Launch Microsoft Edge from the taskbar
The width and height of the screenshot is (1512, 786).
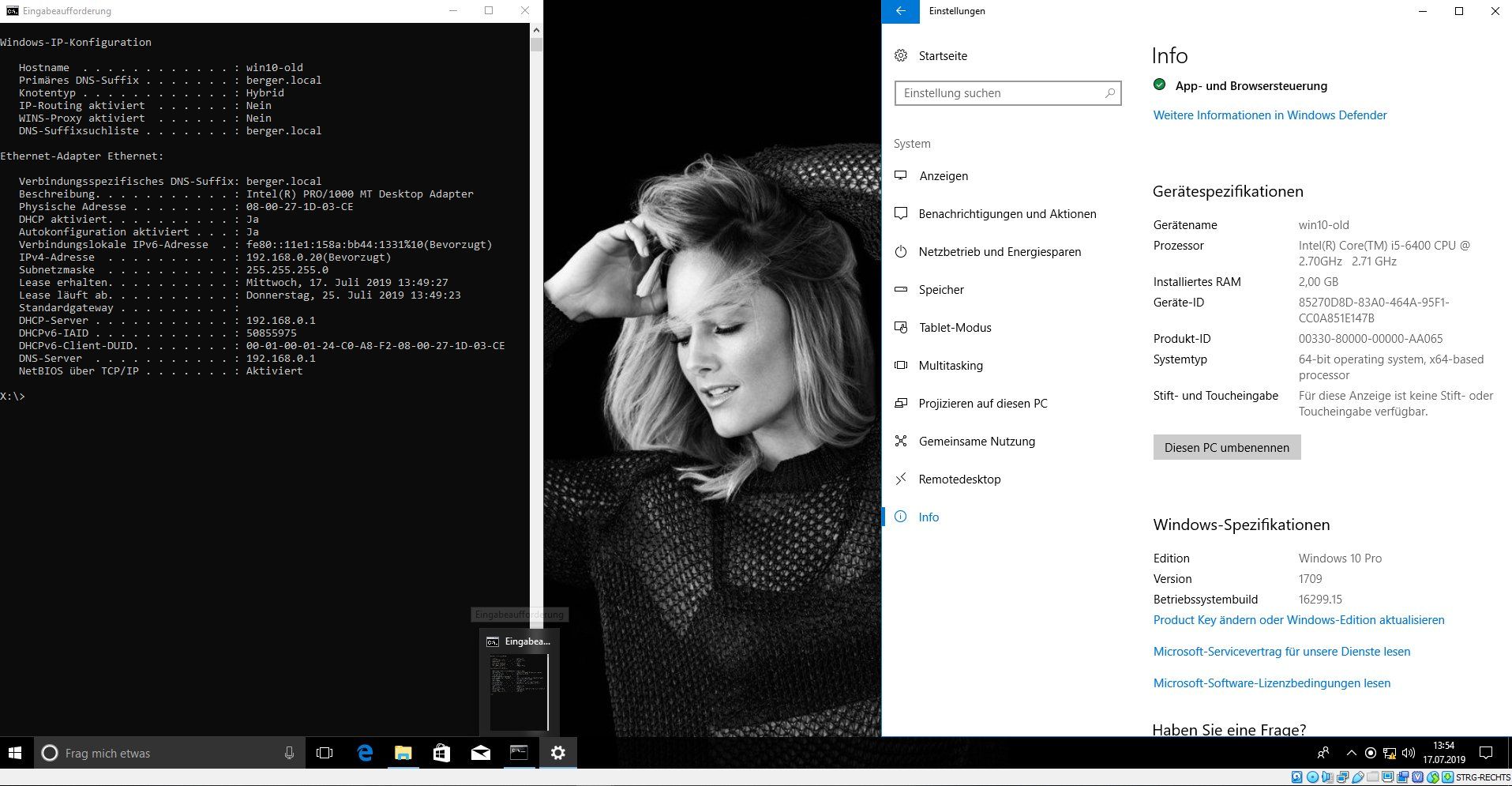point(364,753)
